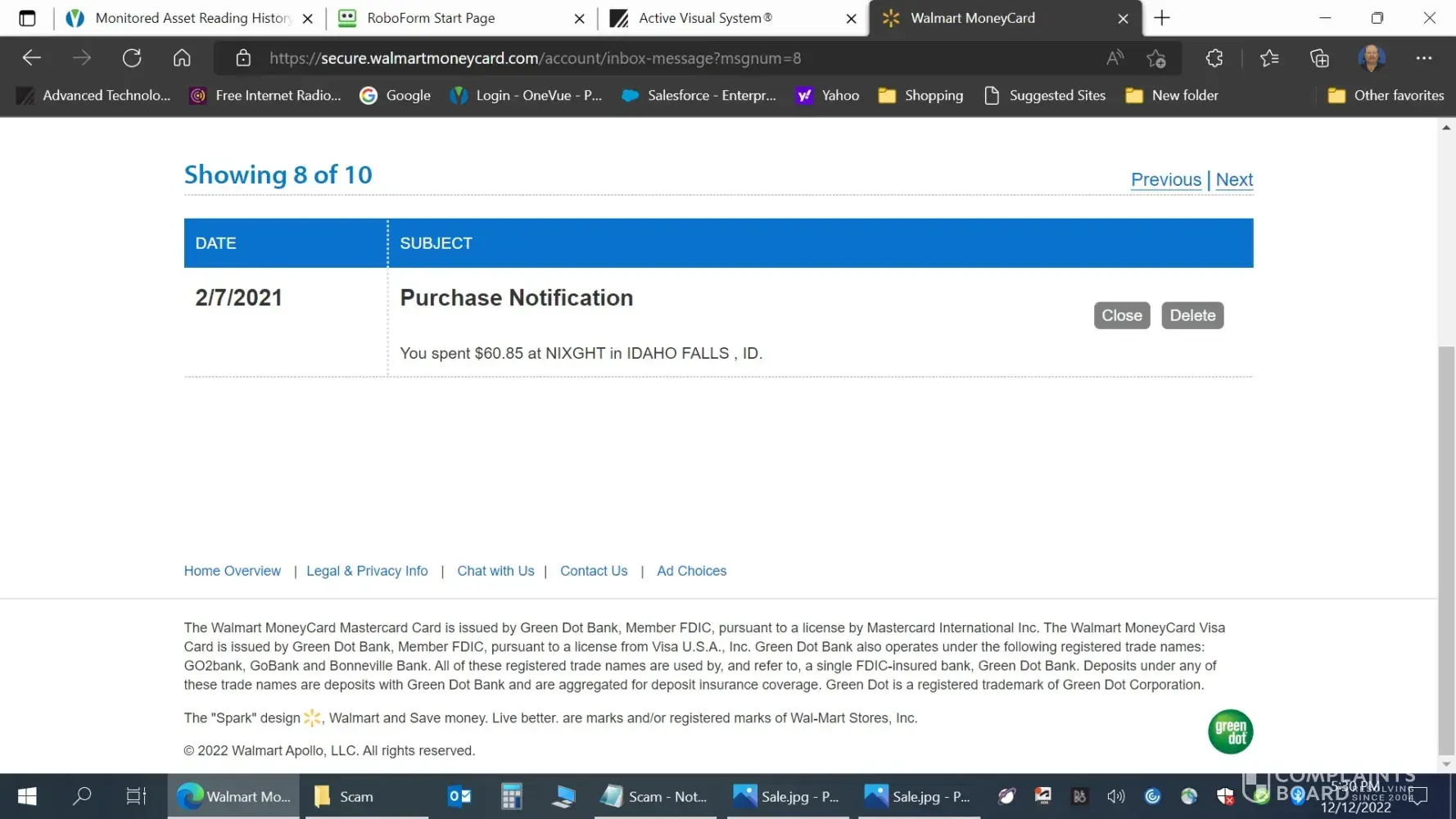Open Settings and more menu
This screenshot has height=819, width=1456.
coord(1424,58)
